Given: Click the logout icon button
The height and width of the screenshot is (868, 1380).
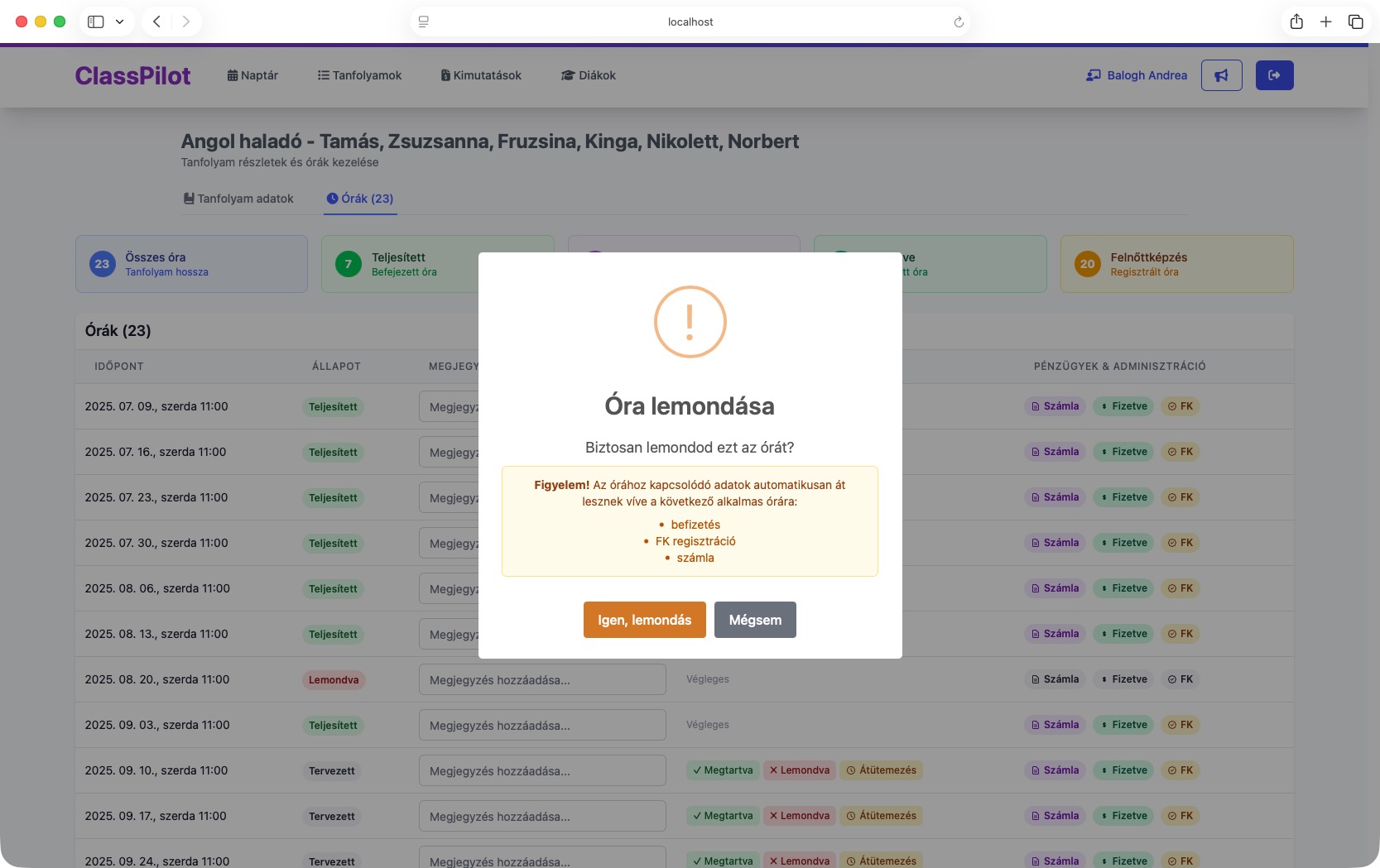Looking at the screenshot, I should tap(1274, 75).
